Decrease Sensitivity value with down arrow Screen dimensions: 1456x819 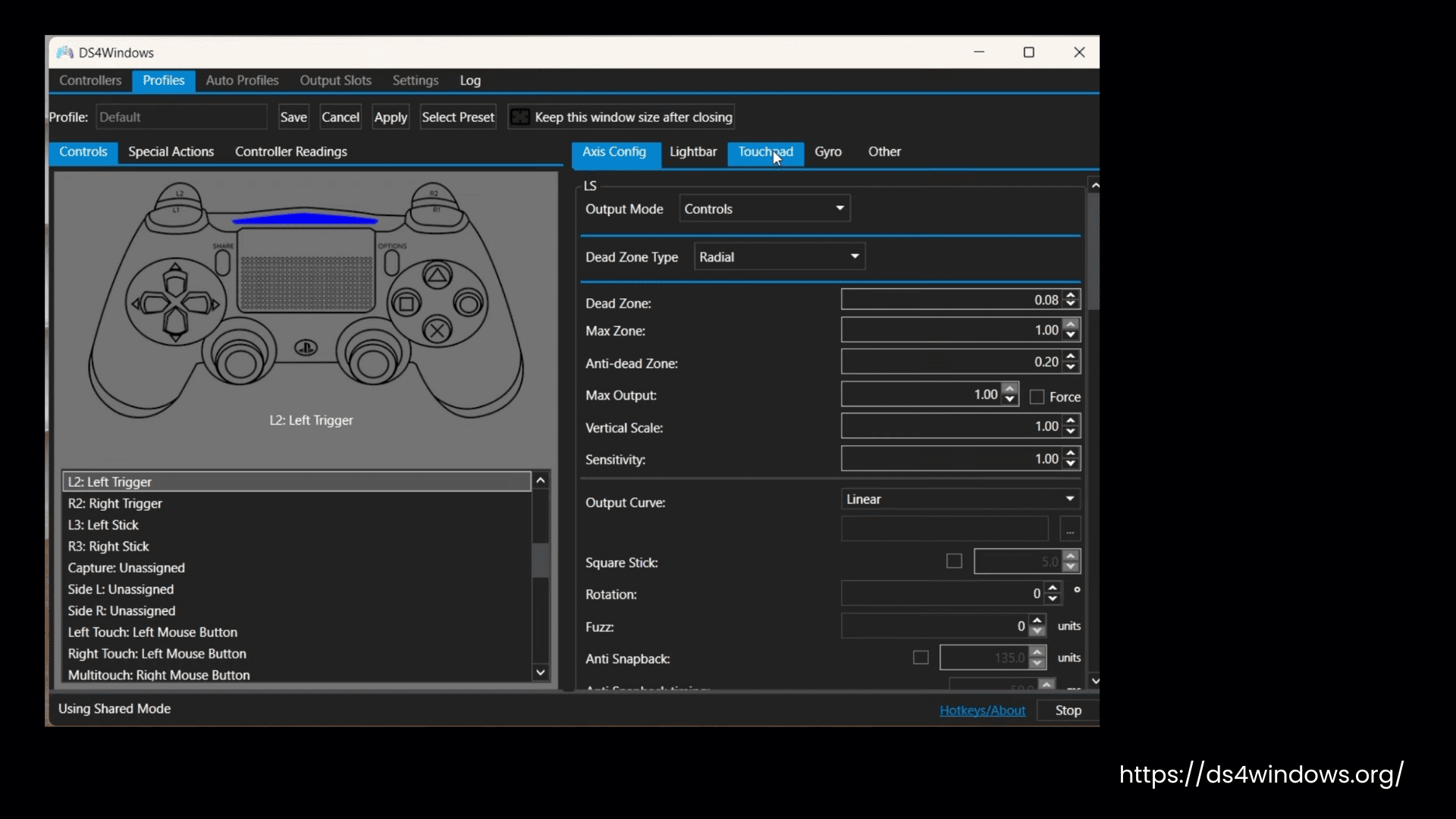pos(1071,464)
